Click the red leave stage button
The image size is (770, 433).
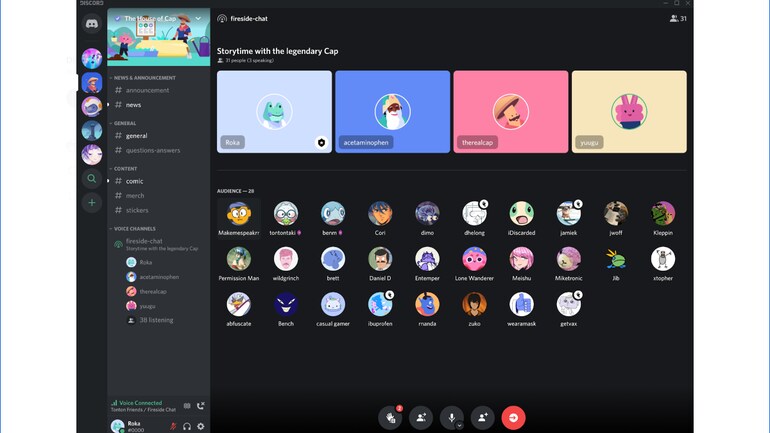coord(513,417)
